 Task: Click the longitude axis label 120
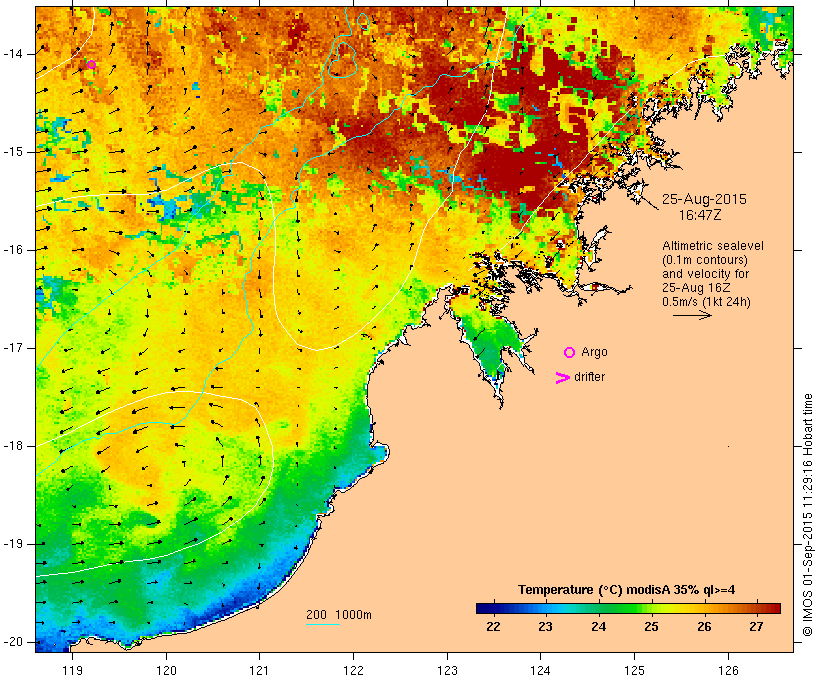[x=166, y=670]
